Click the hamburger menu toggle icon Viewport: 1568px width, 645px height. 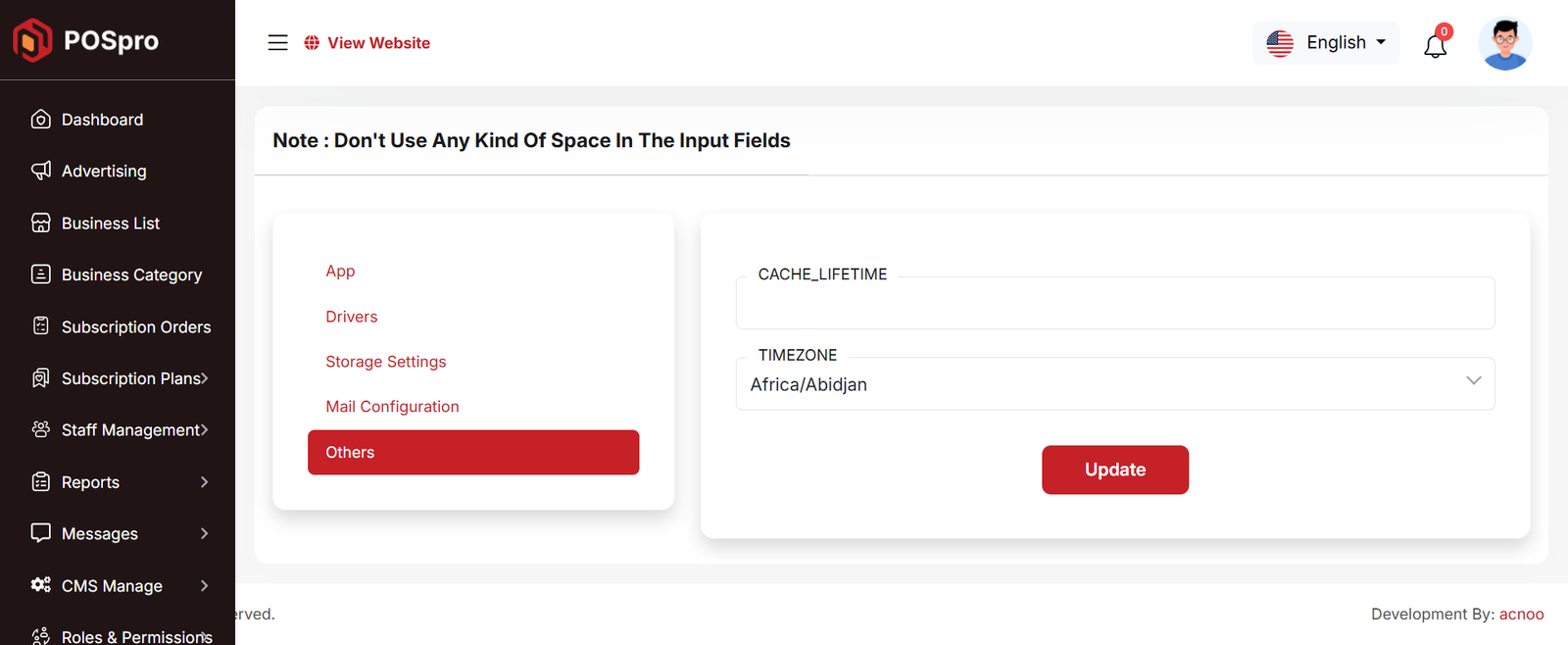pyautogui.click(x=278, y=43)
